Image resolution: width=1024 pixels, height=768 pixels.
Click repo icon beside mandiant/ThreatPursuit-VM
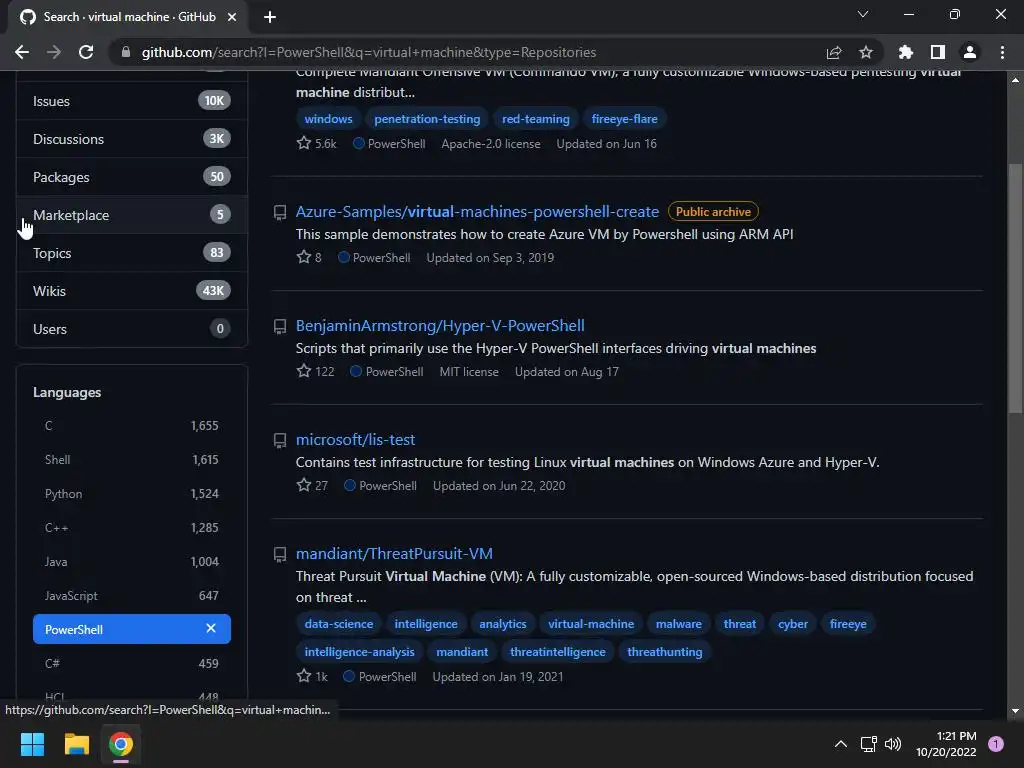[280, 554]
